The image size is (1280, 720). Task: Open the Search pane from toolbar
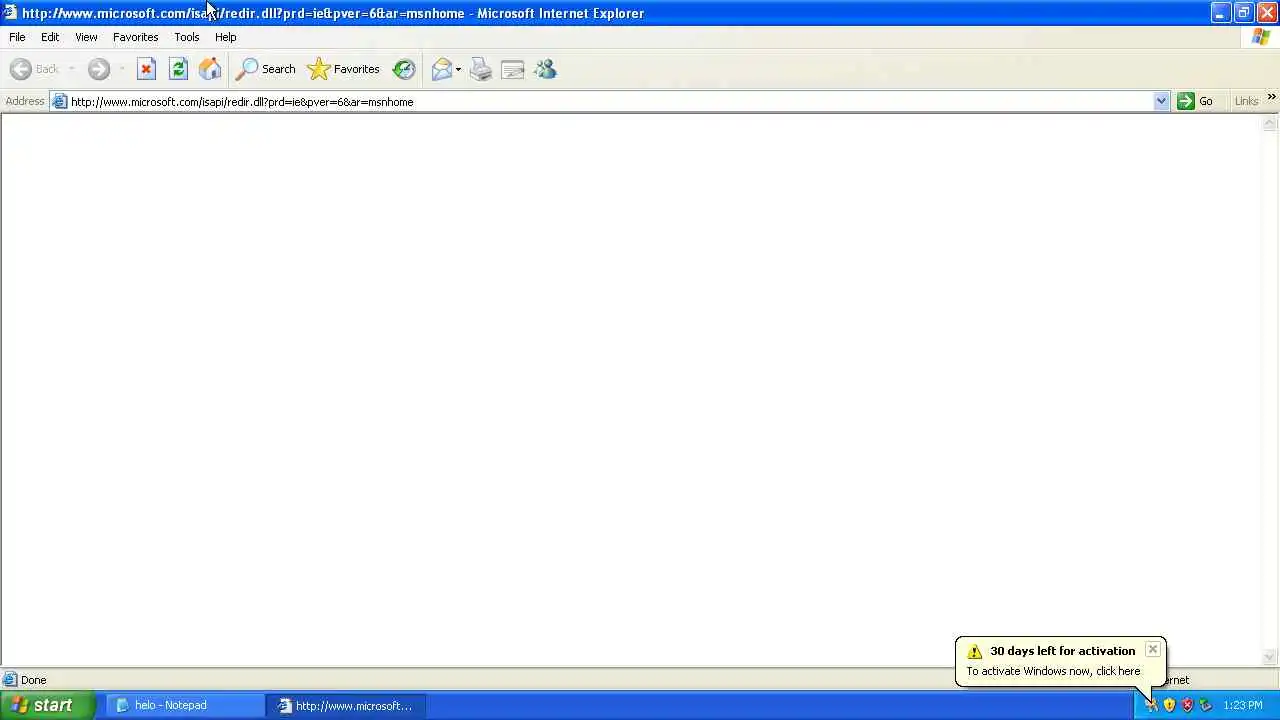(x=266, y=69)
